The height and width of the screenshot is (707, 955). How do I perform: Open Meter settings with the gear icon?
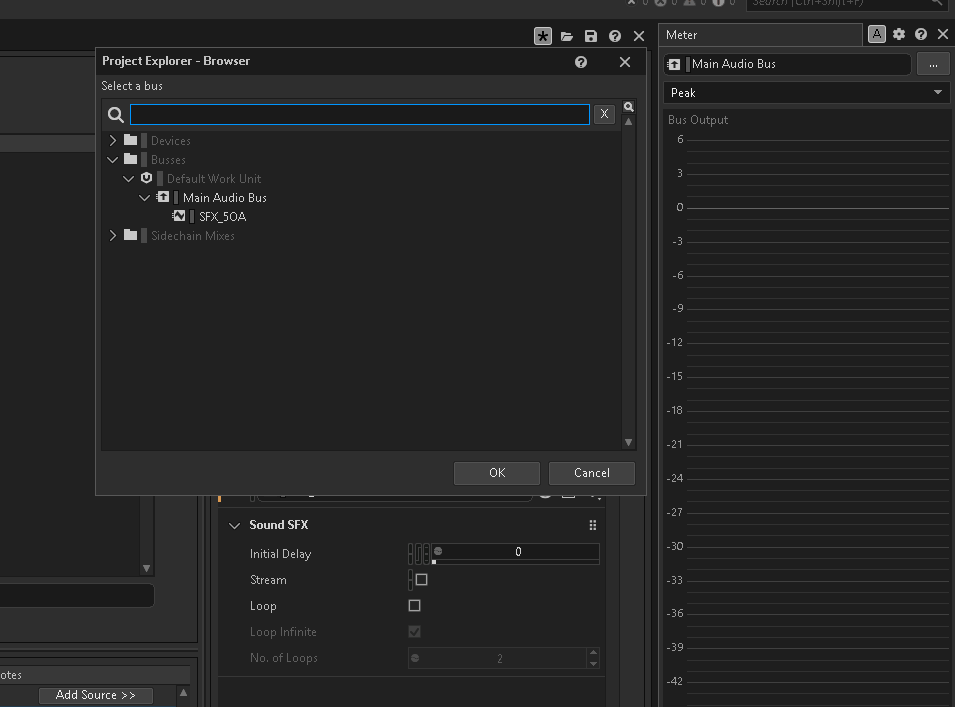(x=899, y=34)
